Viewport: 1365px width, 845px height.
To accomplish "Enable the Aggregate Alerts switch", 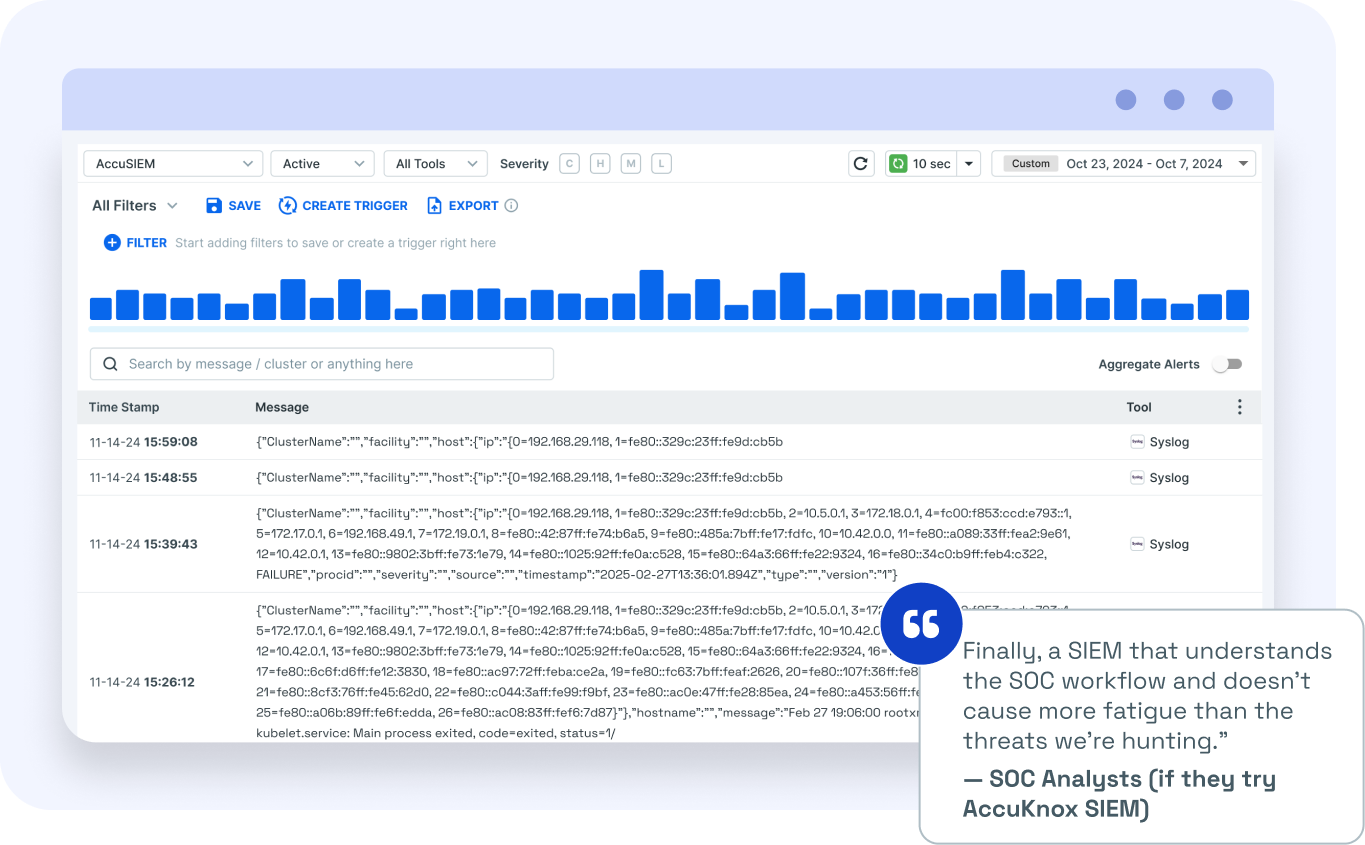I will [1227, 365].
